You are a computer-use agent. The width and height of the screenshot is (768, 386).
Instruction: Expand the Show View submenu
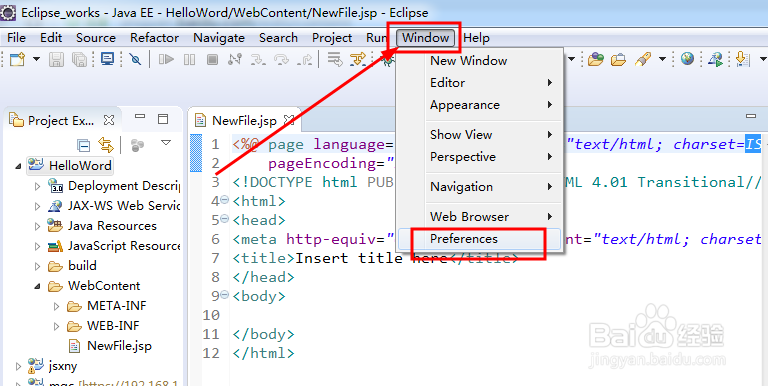tap(479, 135)
